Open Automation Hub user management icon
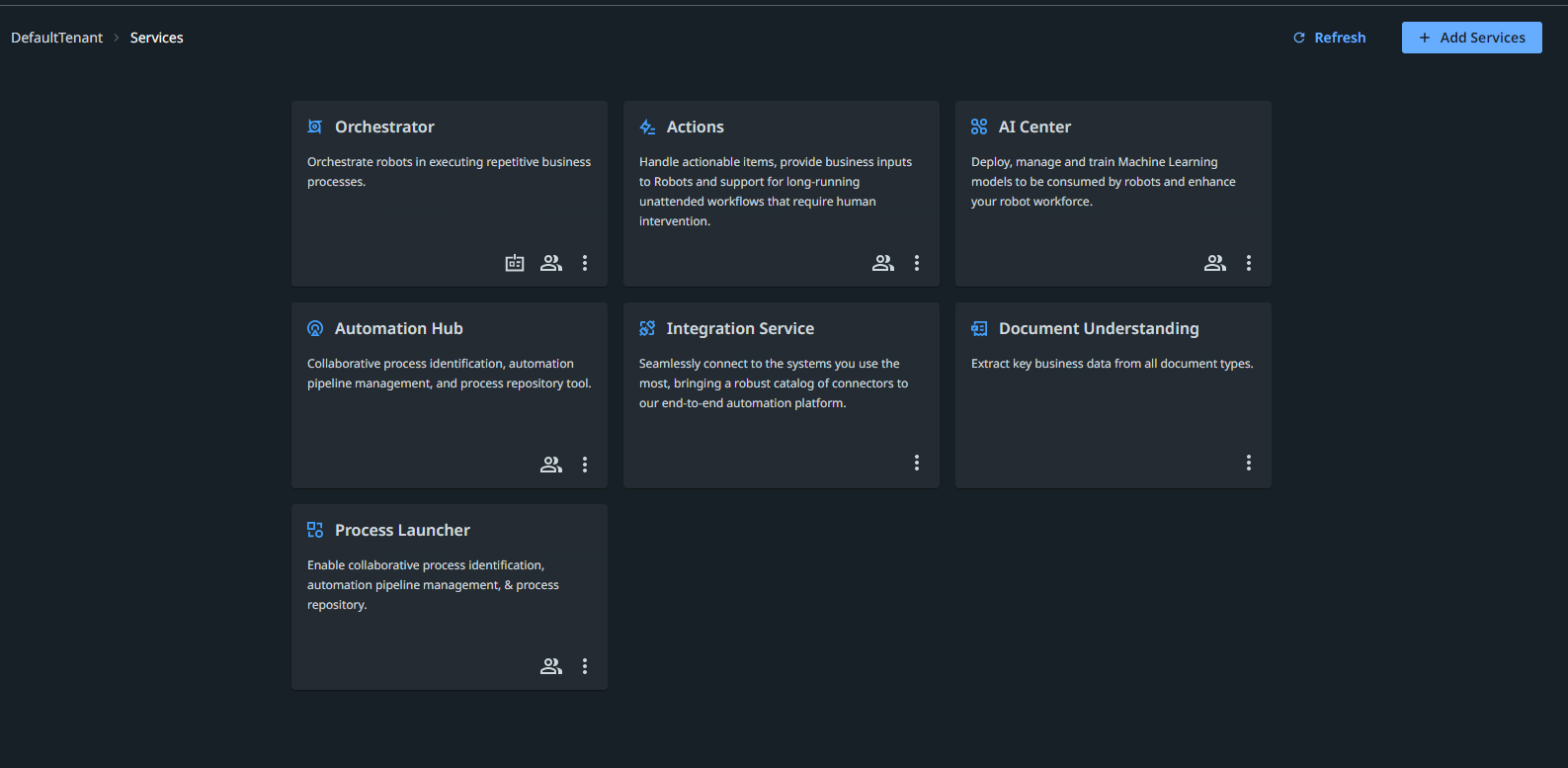1568x768 pixels. coord(551,465)
